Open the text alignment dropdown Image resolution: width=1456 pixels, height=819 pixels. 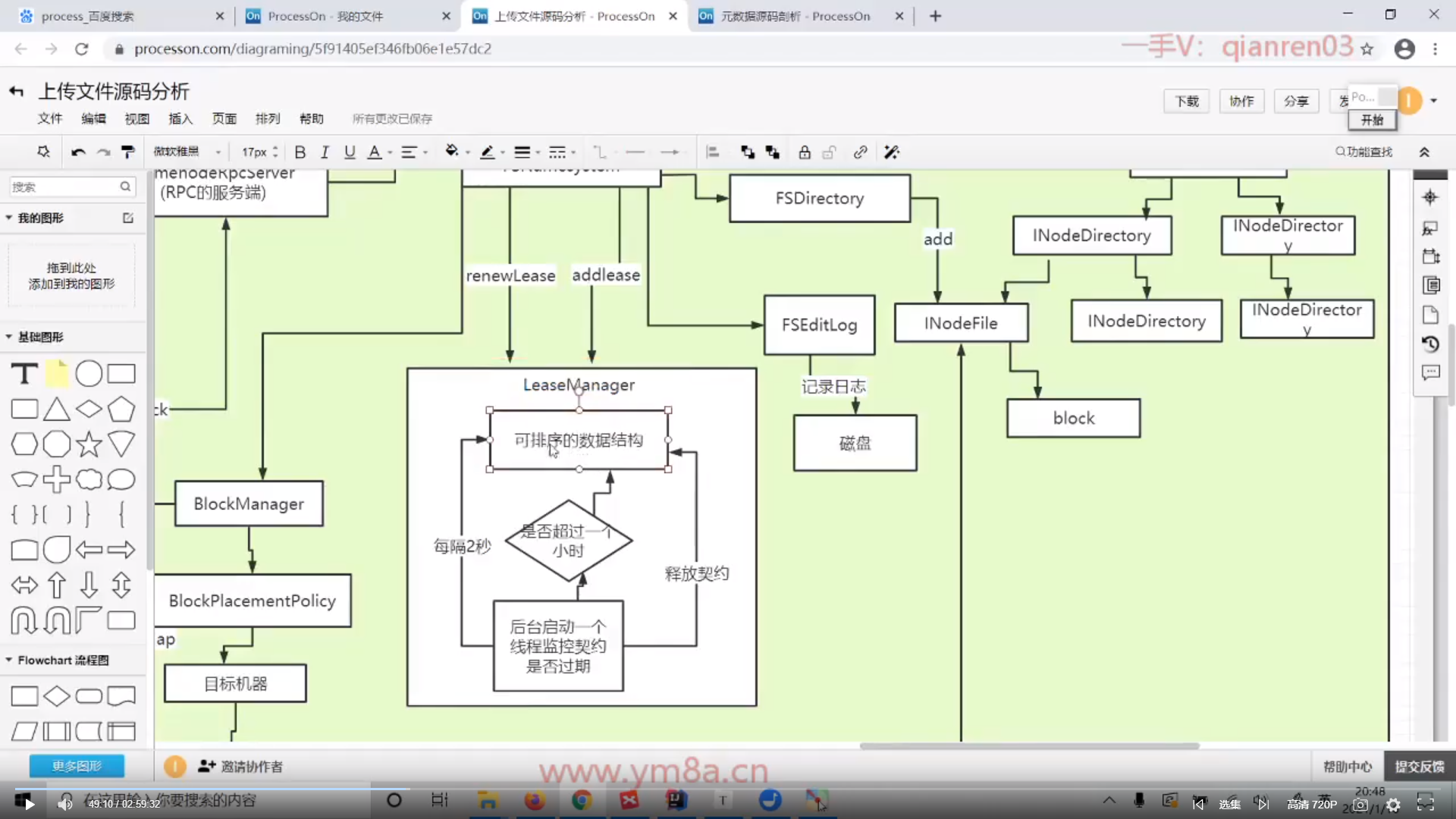pyautogui.click(x=413, y=152)
